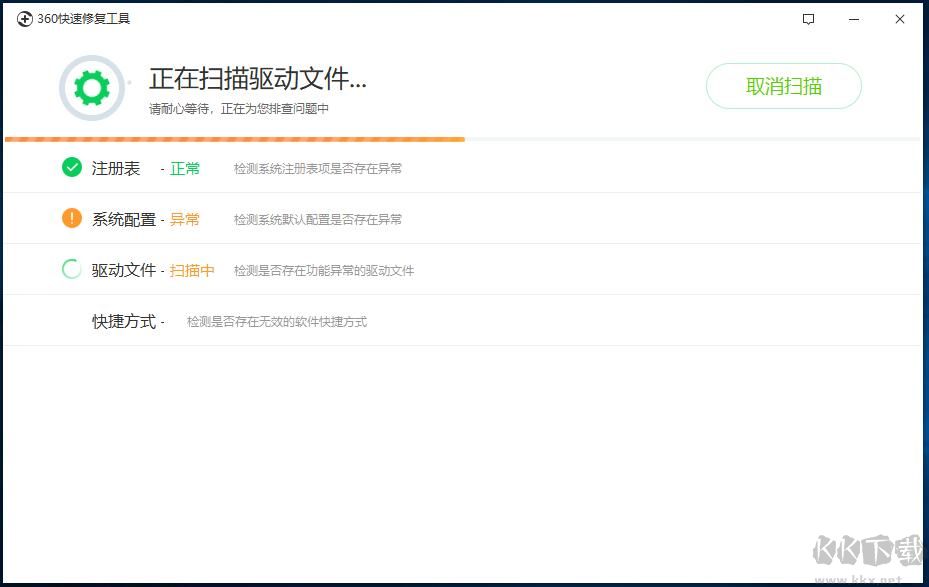Click the orange warning icon beside 系统配置
This screenshot has height=587, width=929.
pos(71,218)
